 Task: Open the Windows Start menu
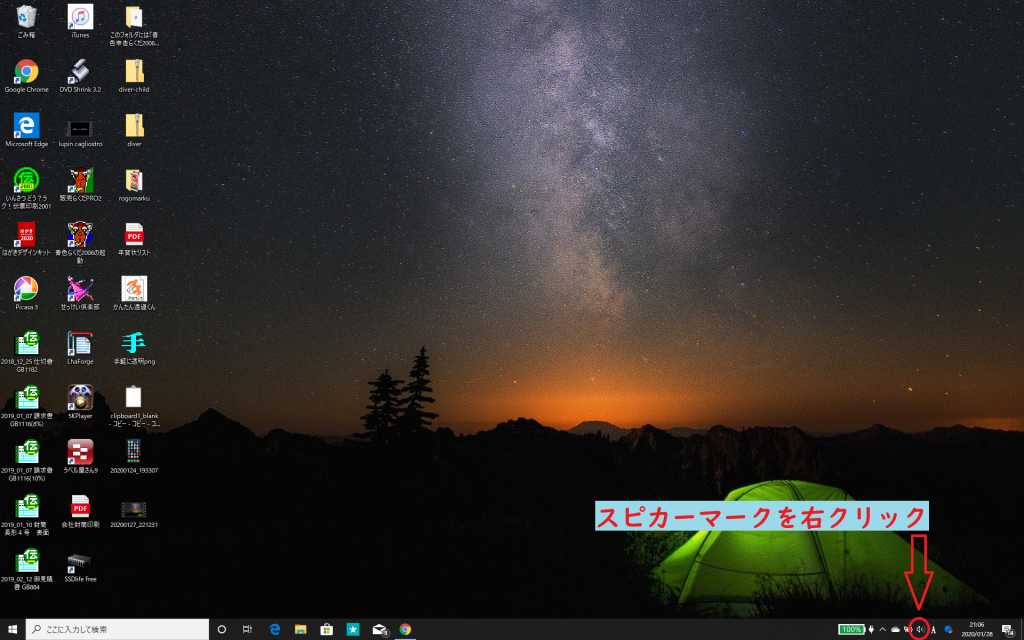tap(13, 630)
